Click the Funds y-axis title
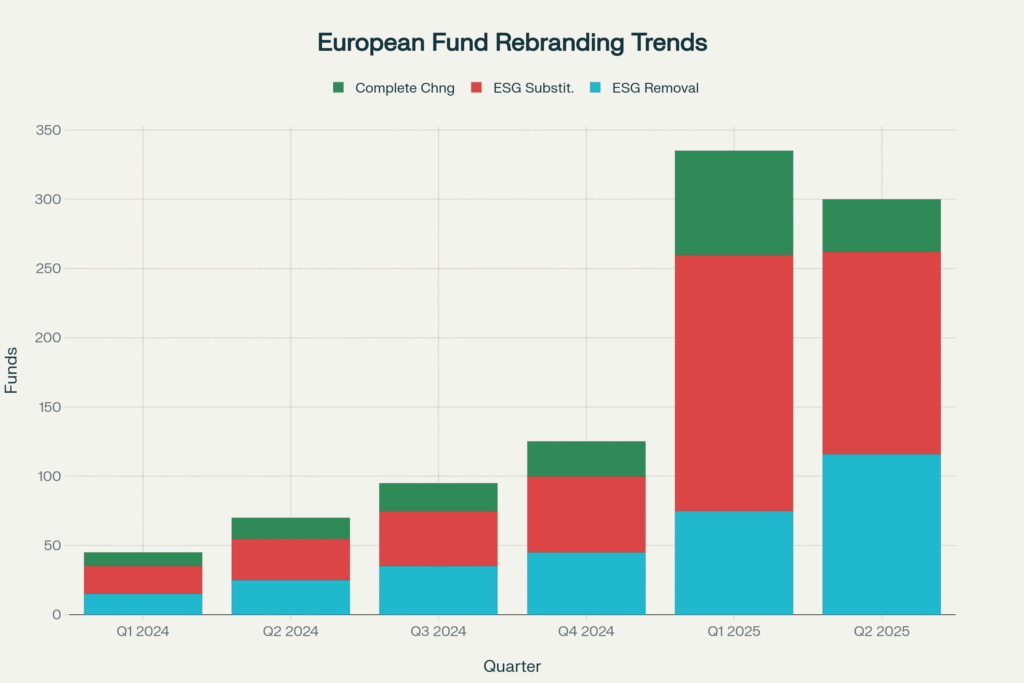The image size is (1024, 683). tap(11, 371)
